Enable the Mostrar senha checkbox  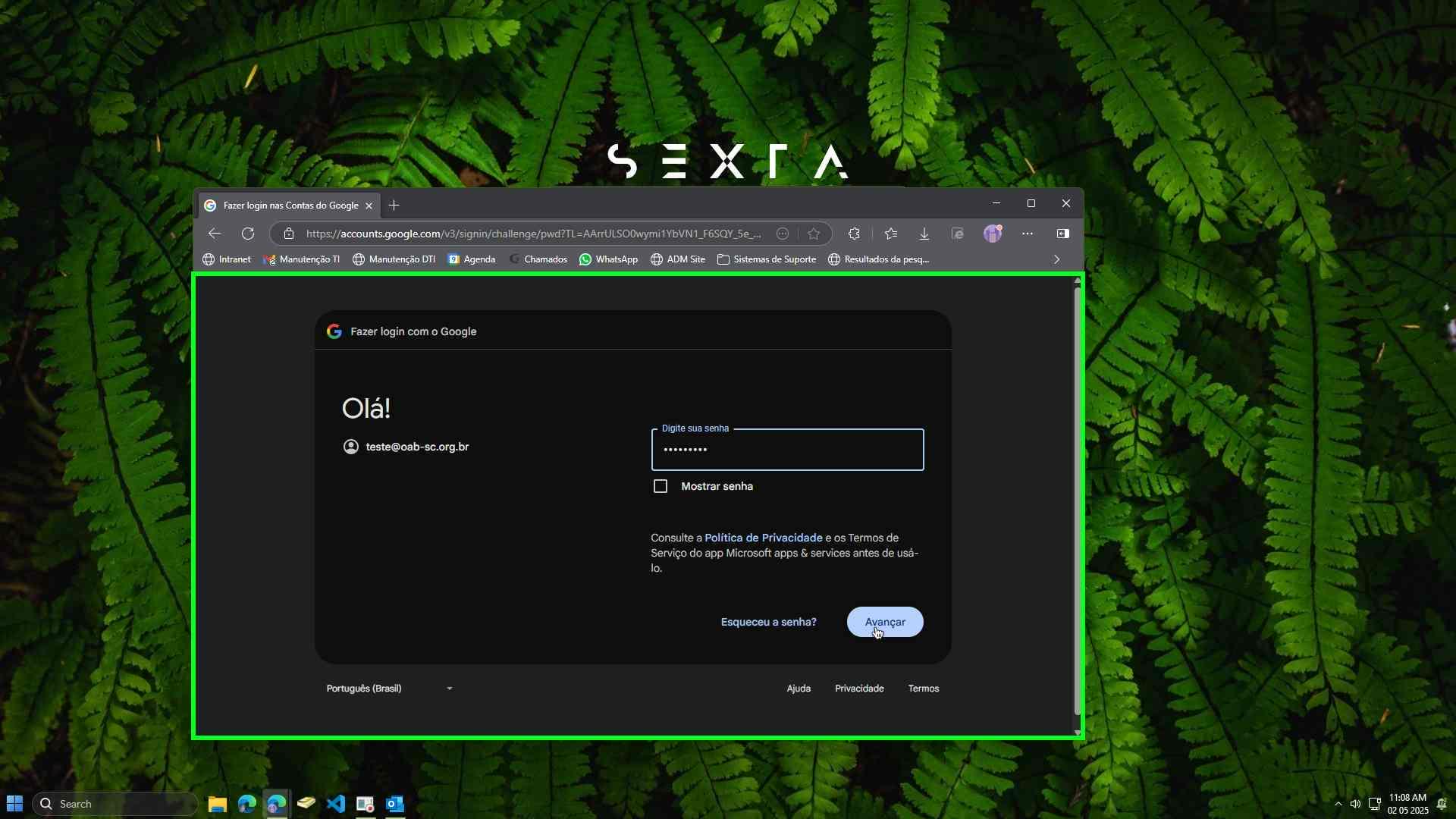coord(661,486)
